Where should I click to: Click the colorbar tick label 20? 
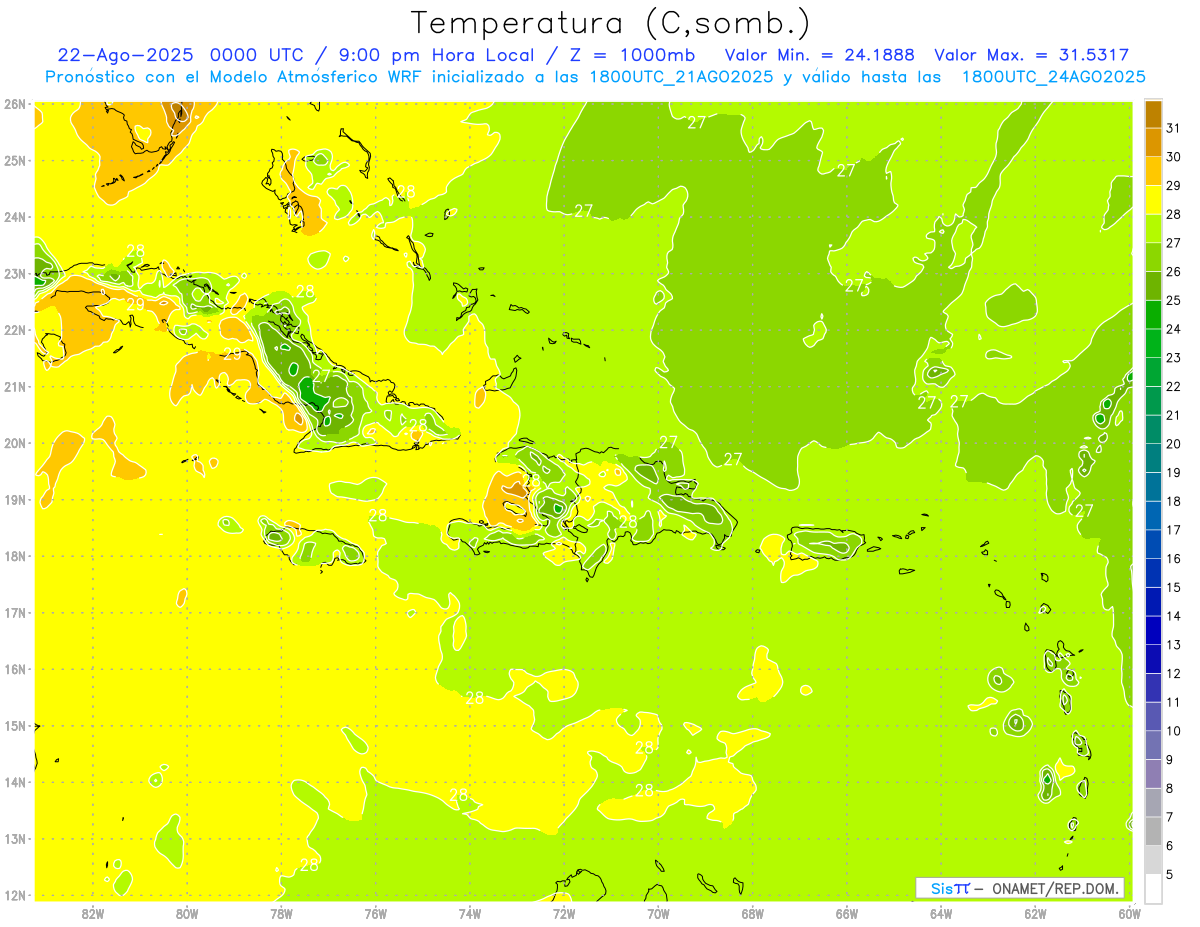point(1174,444)
